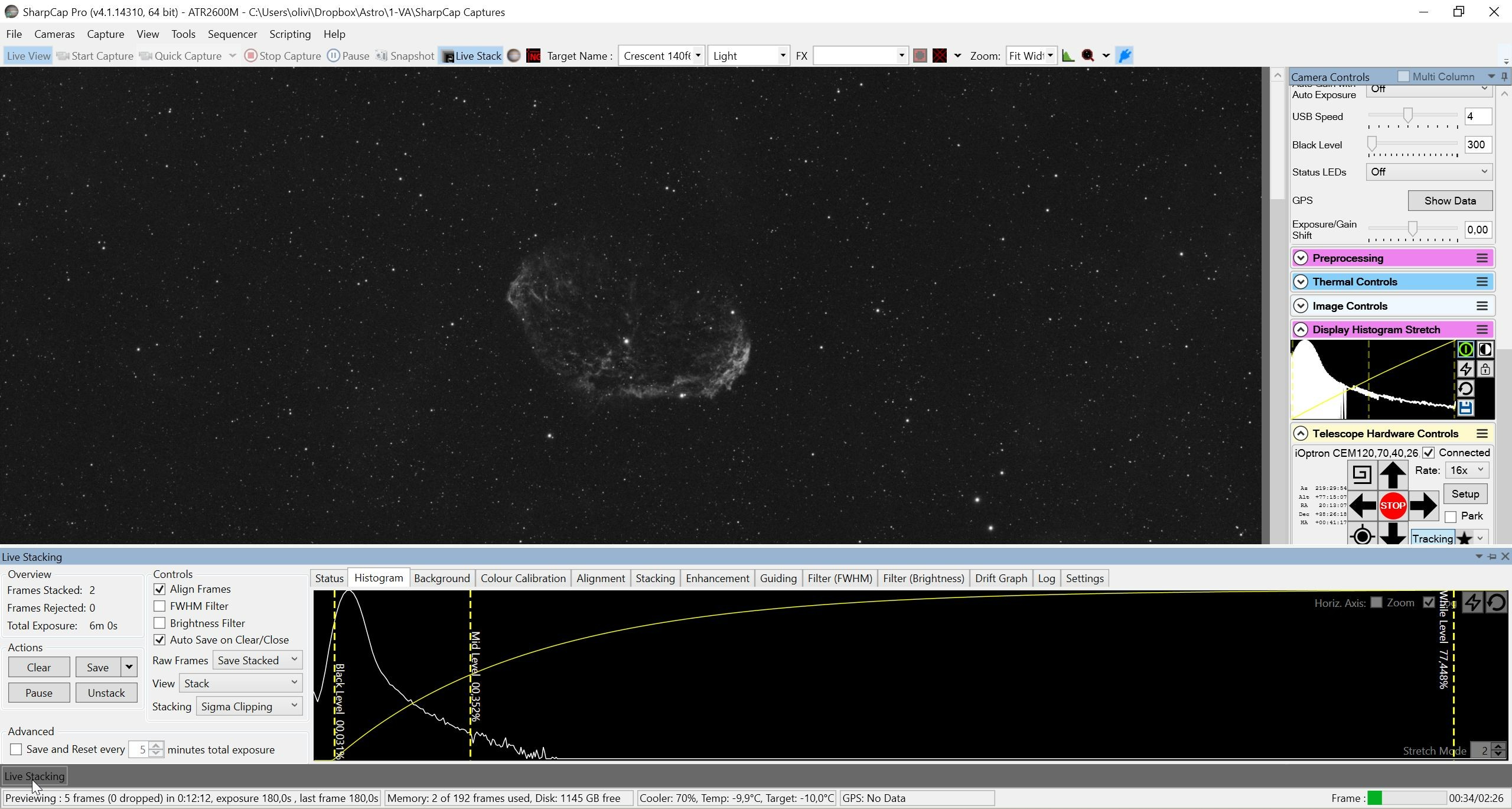1512x809 pixels.
Task: Click the GPS Show Data button
Action: click(x=1450, y=200)
